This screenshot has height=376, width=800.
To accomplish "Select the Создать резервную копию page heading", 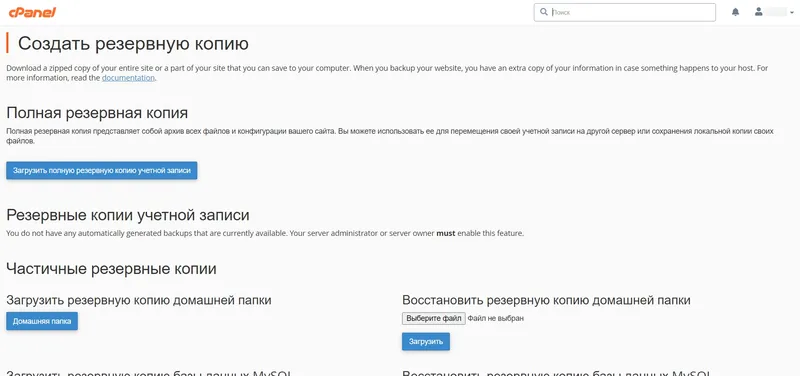I will click(x=133, y=44).
